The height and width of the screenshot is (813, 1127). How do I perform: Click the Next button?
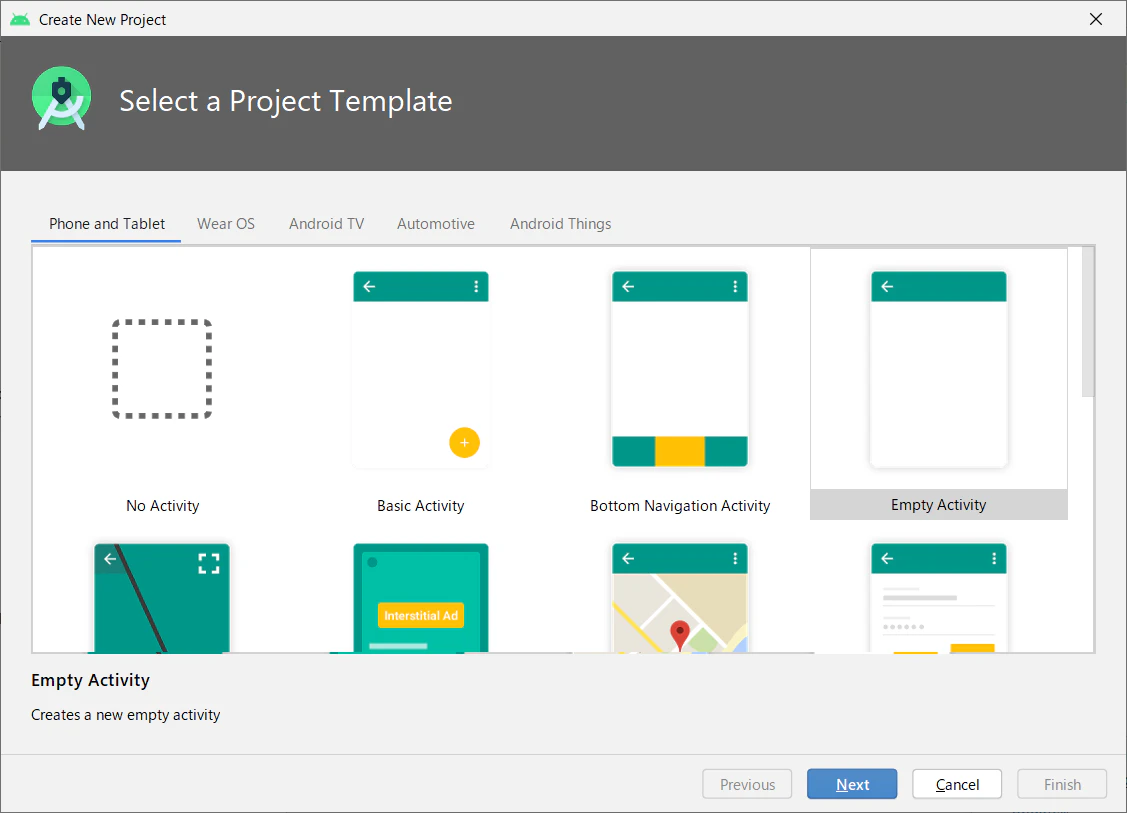tap(852, 784)
